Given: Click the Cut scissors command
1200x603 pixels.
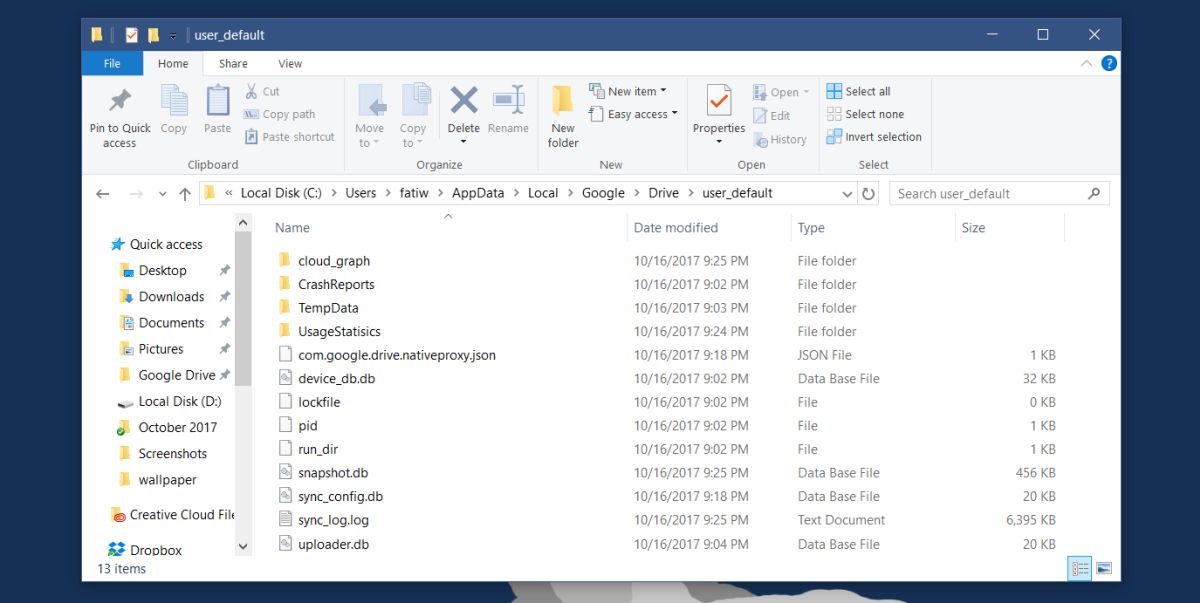Looking at the screenshot, I should pos(262,91).
